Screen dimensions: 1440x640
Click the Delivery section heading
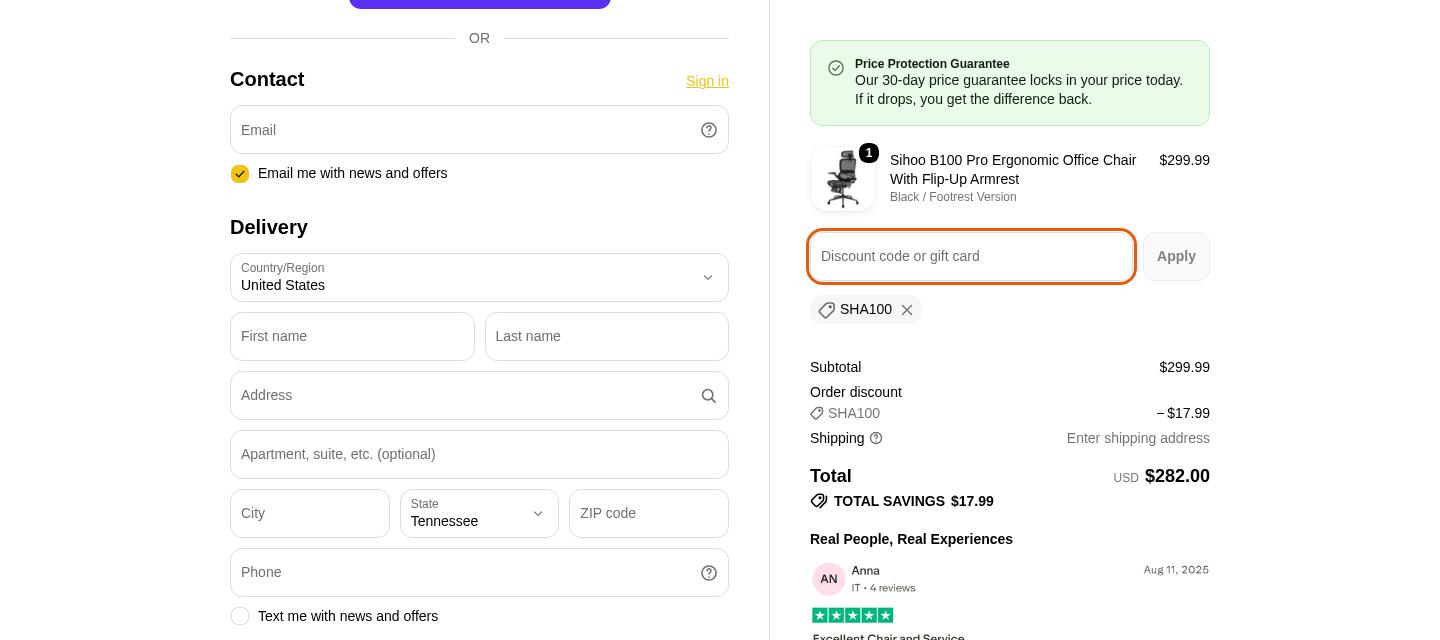pos(269,228)
